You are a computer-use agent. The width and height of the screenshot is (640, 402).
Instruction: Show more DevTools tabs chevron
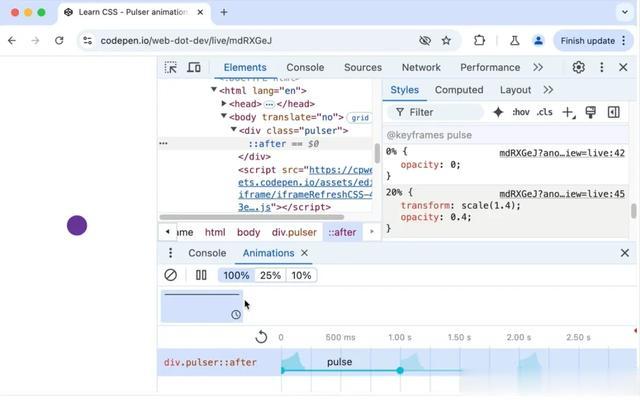[x=538, y=67]
